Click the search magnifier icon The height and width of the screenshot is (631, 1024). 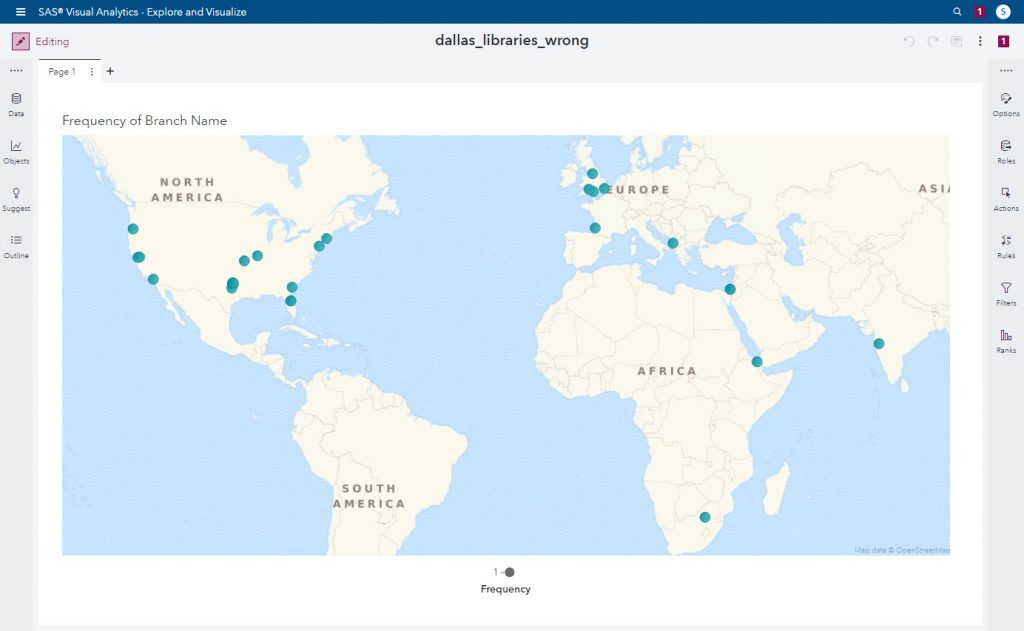click(957, 11)
